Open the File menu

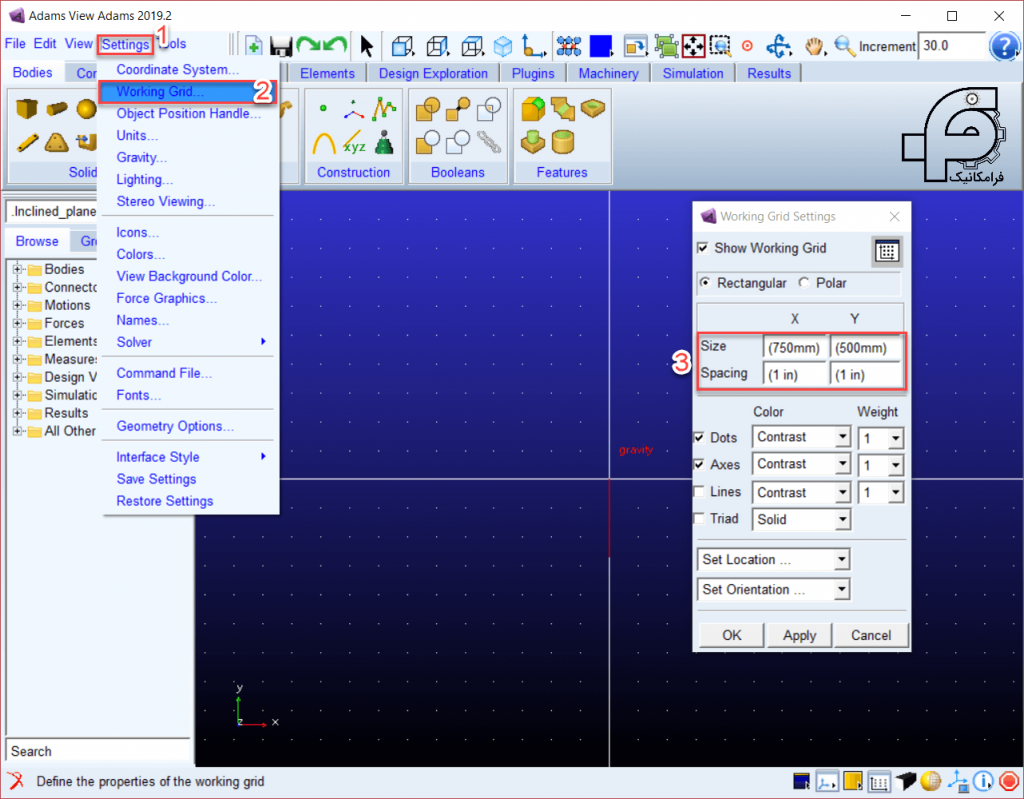(15, 44)
